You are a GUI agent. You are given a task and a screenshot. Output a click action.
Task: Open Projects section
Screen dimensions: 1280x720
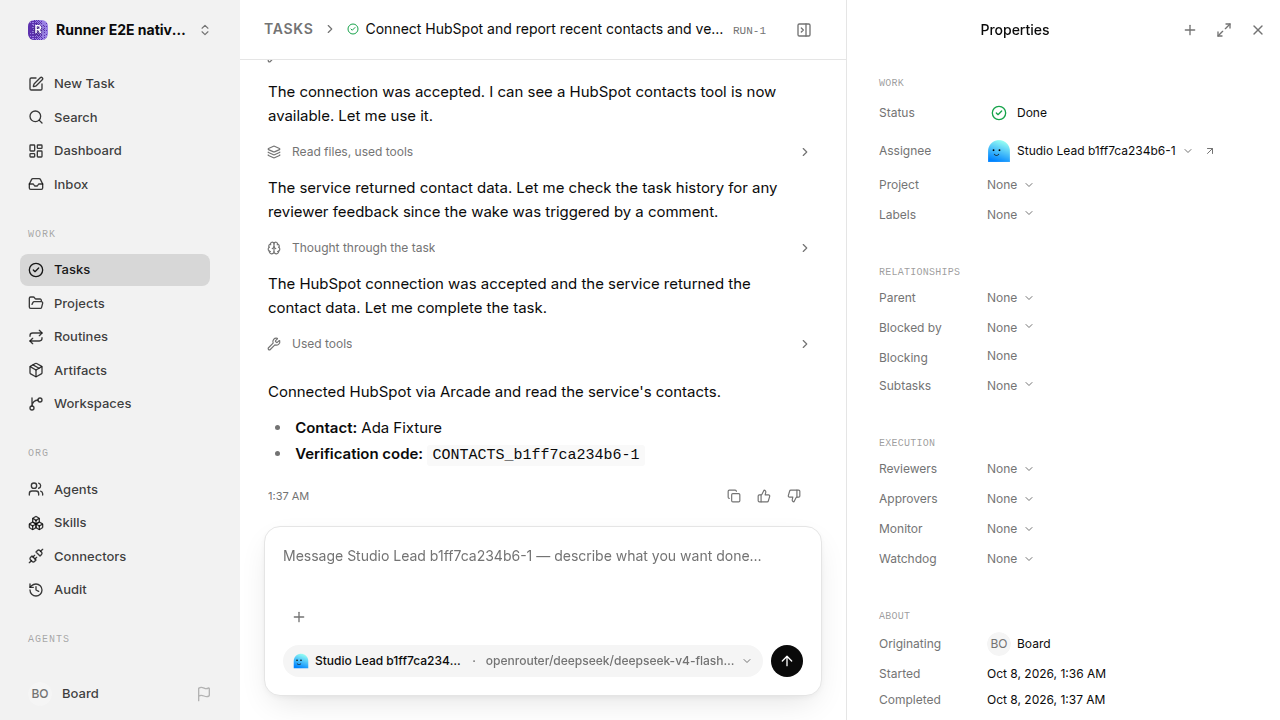pyautogui.click(x=115, y=303)
